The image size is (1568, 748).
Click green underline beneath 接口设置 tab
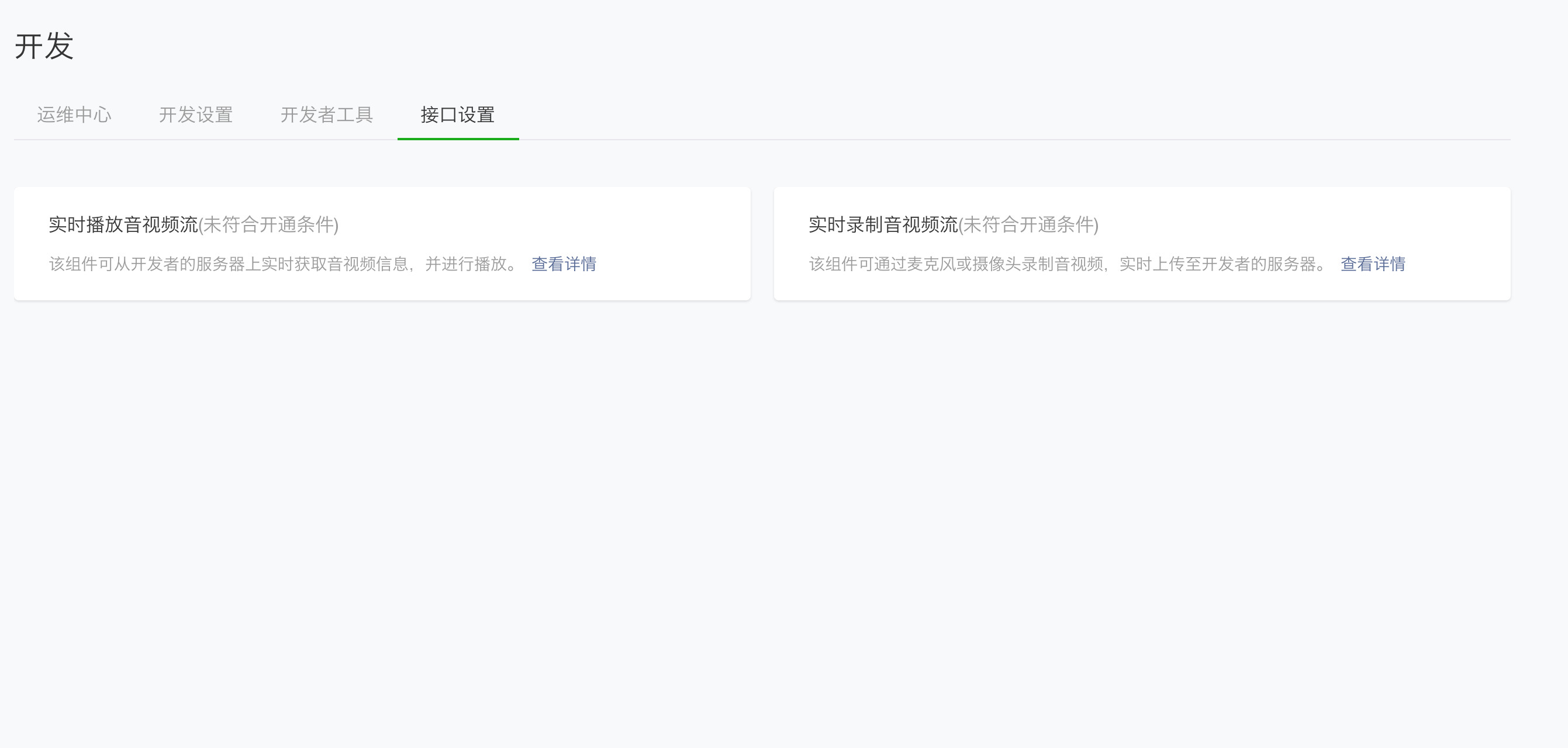[x=458, y=138]
